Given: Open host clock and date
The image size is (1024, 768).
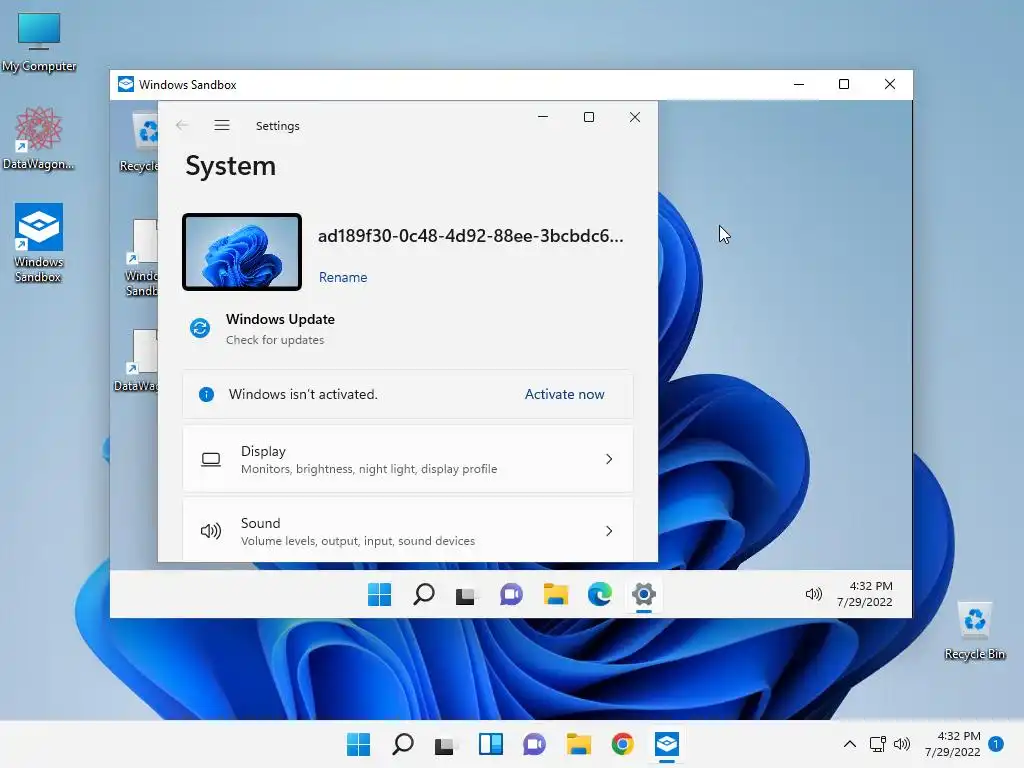Looking at the screenshot, I should pyautogui.click(x=952, y=744).
